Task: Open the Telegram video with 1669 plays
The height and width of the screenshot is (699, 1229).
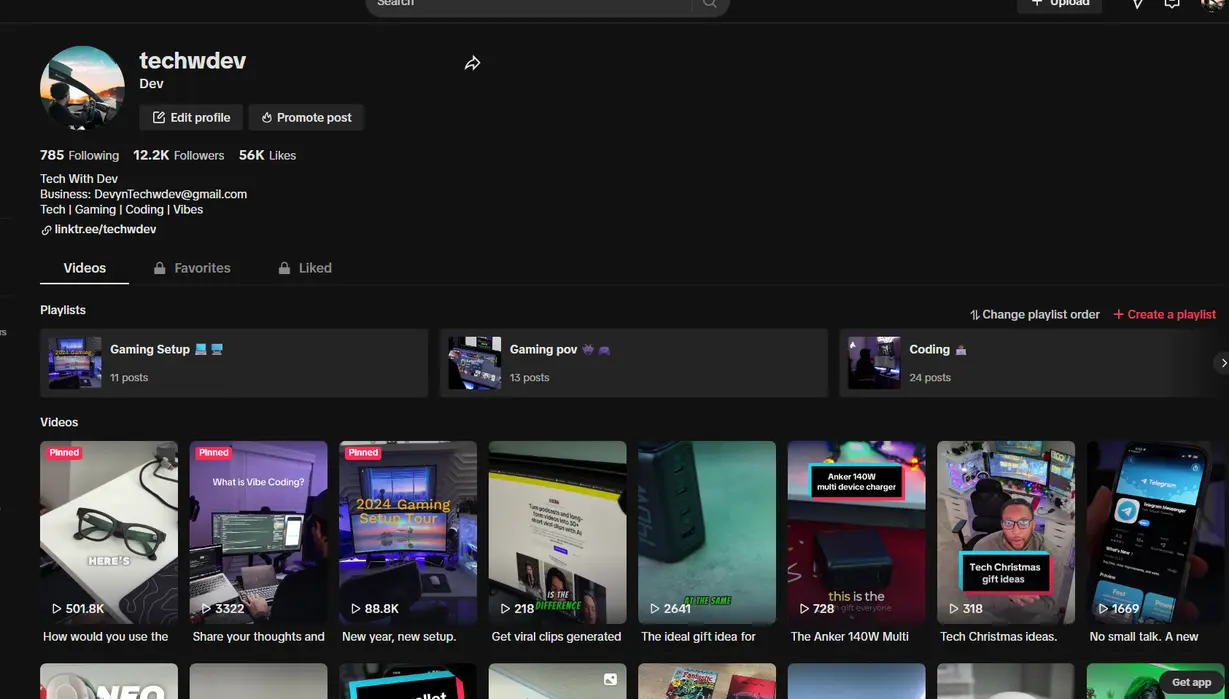Action: point(1156,533)
